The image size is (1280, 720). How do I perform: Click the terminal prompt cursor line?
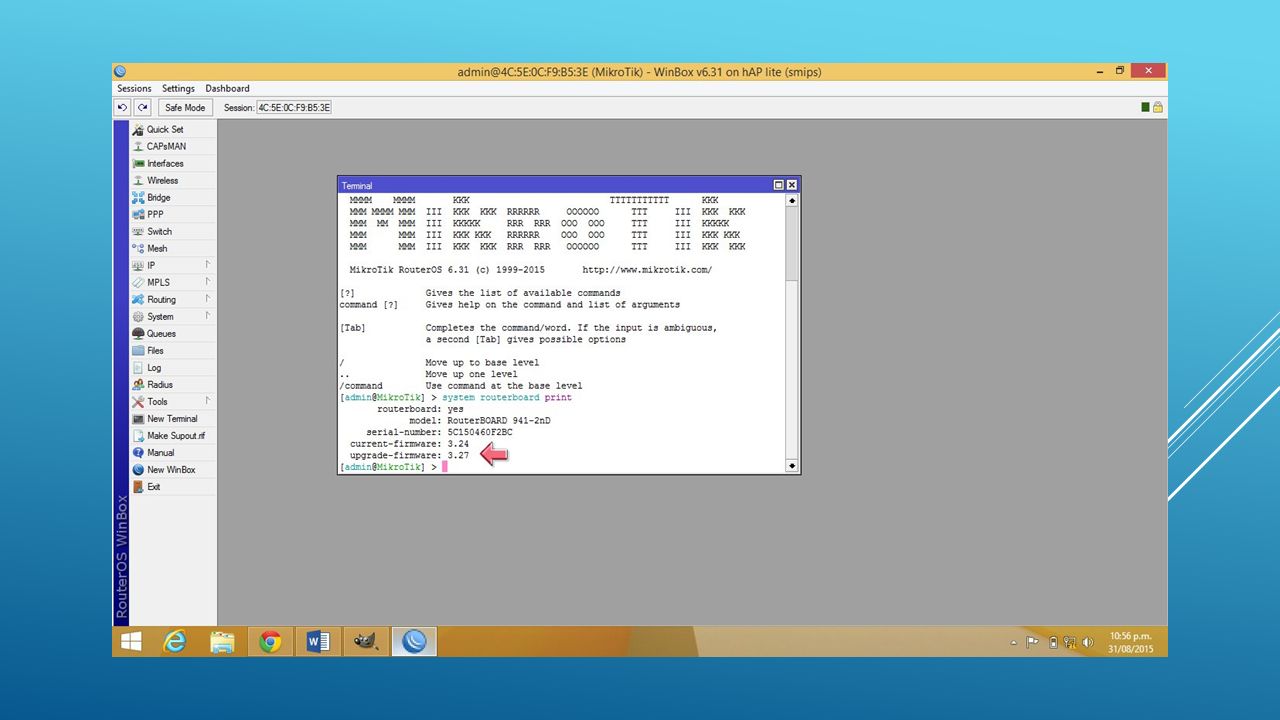click(392, 467)
